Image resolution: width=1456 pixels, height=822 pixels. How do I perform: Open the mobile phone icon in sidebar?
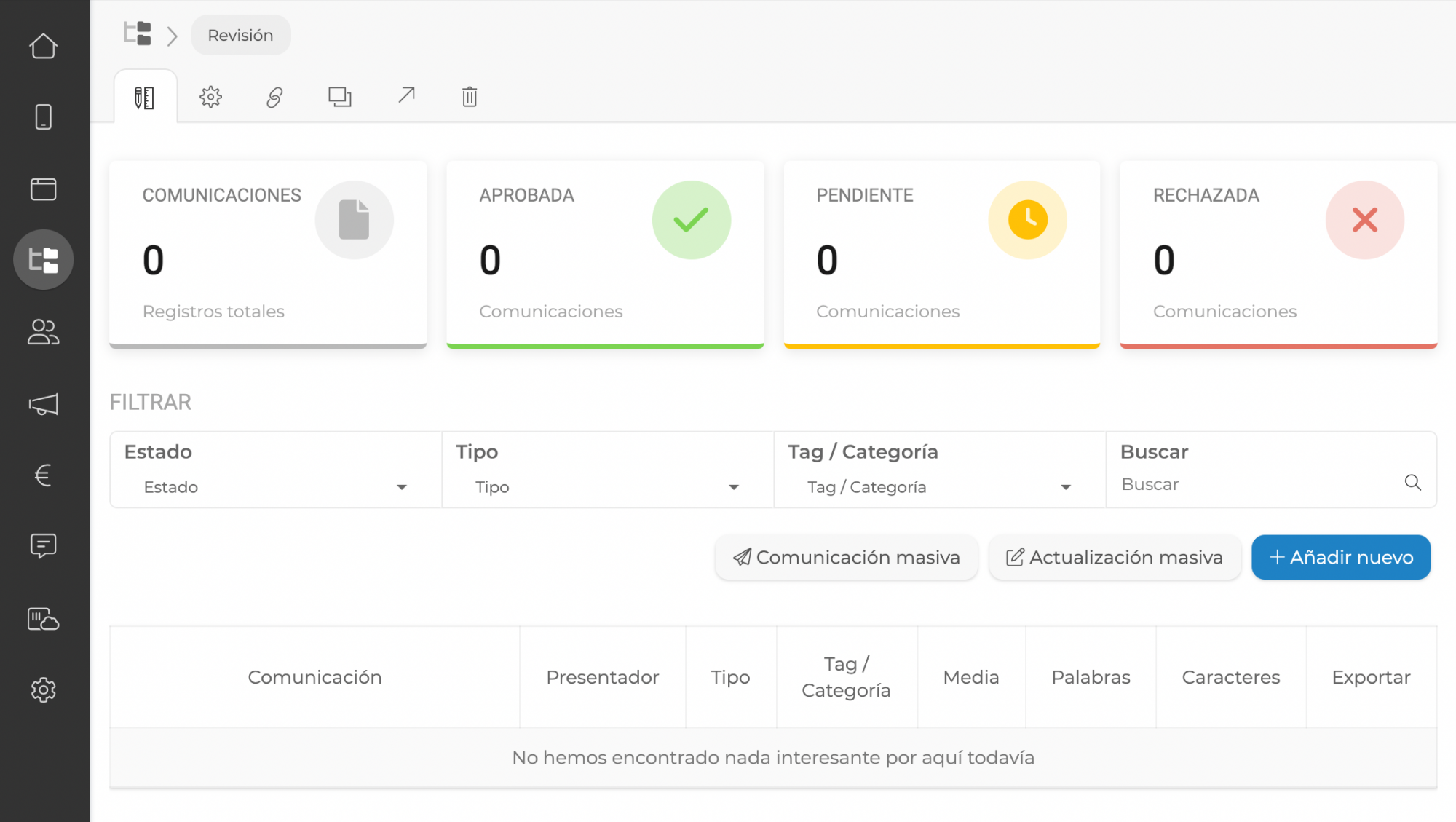click(43, 116)
